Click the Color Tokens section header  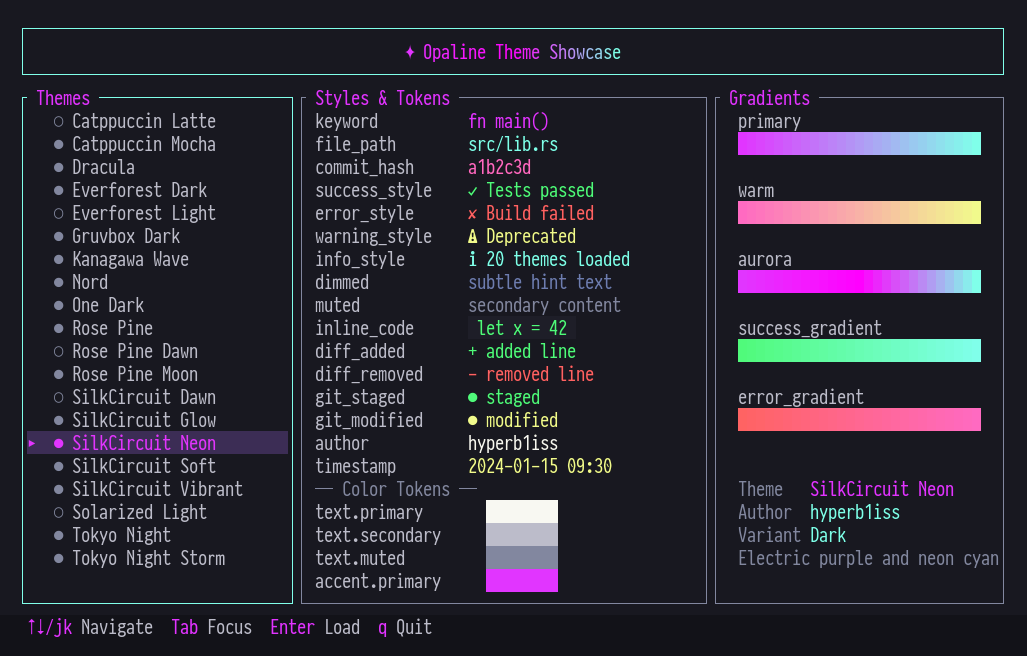[x=396, y=489]
